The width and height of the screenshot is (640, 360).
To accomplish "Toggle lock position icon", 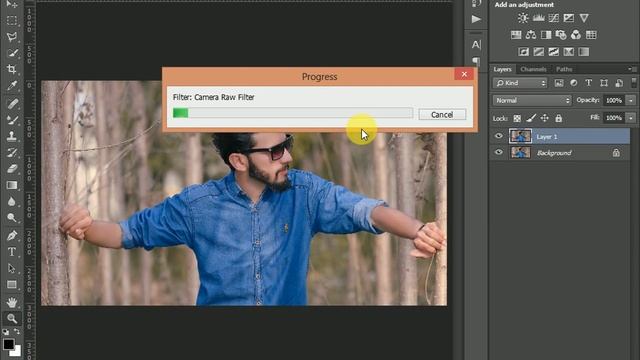I will pos(544,118).
